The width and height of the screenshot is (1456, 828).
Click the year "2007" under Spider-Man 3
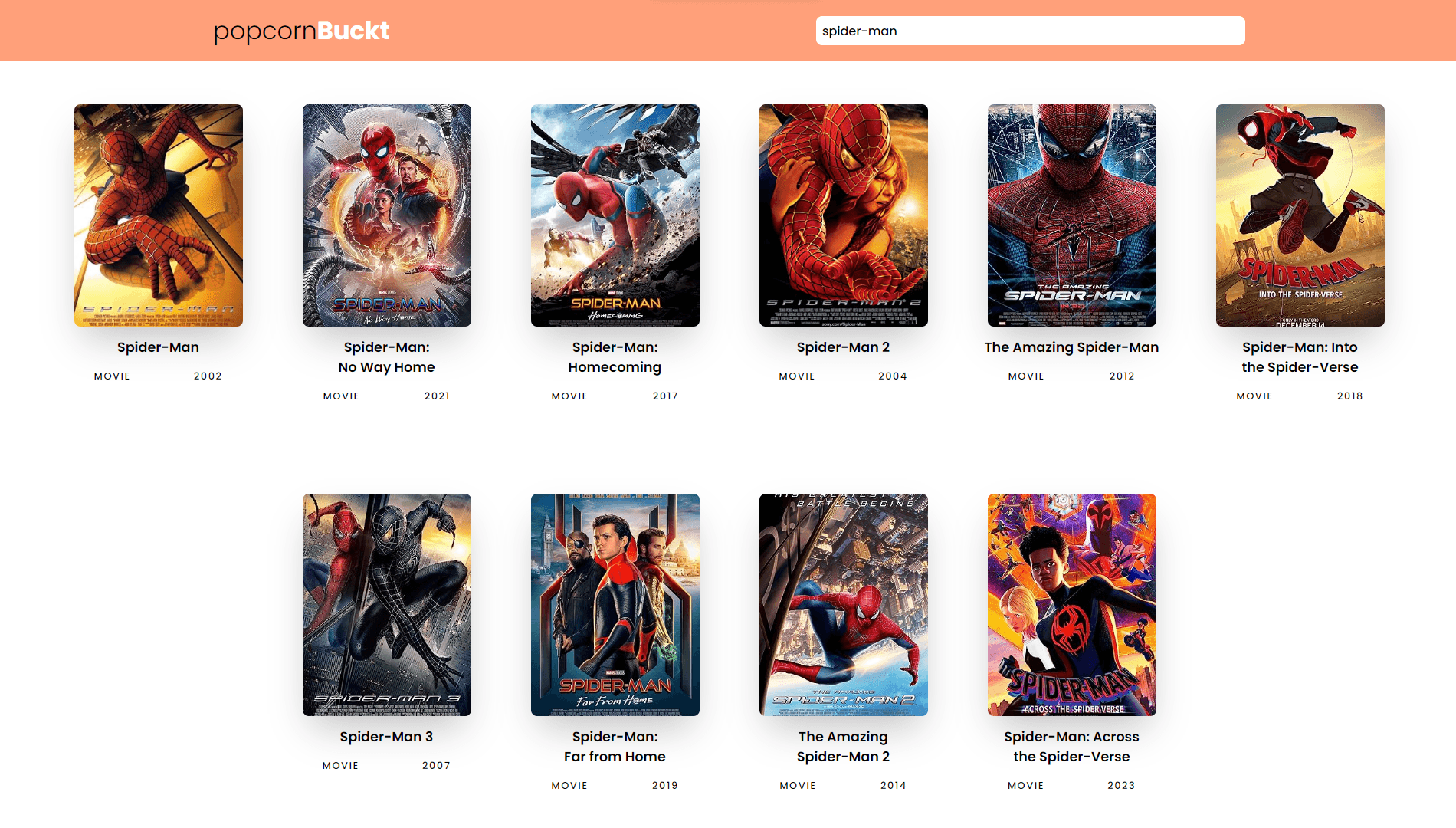point(436,766)
